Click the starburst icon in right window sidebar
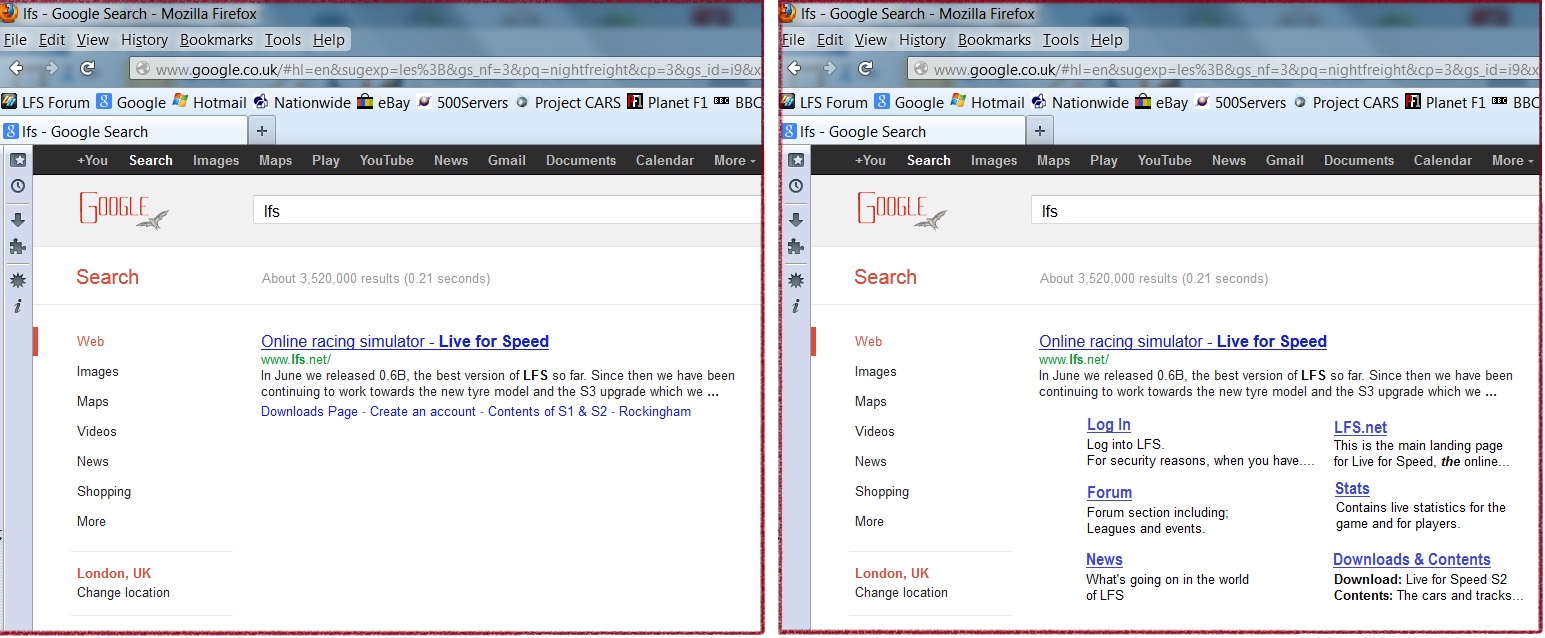 click(796, 280)
